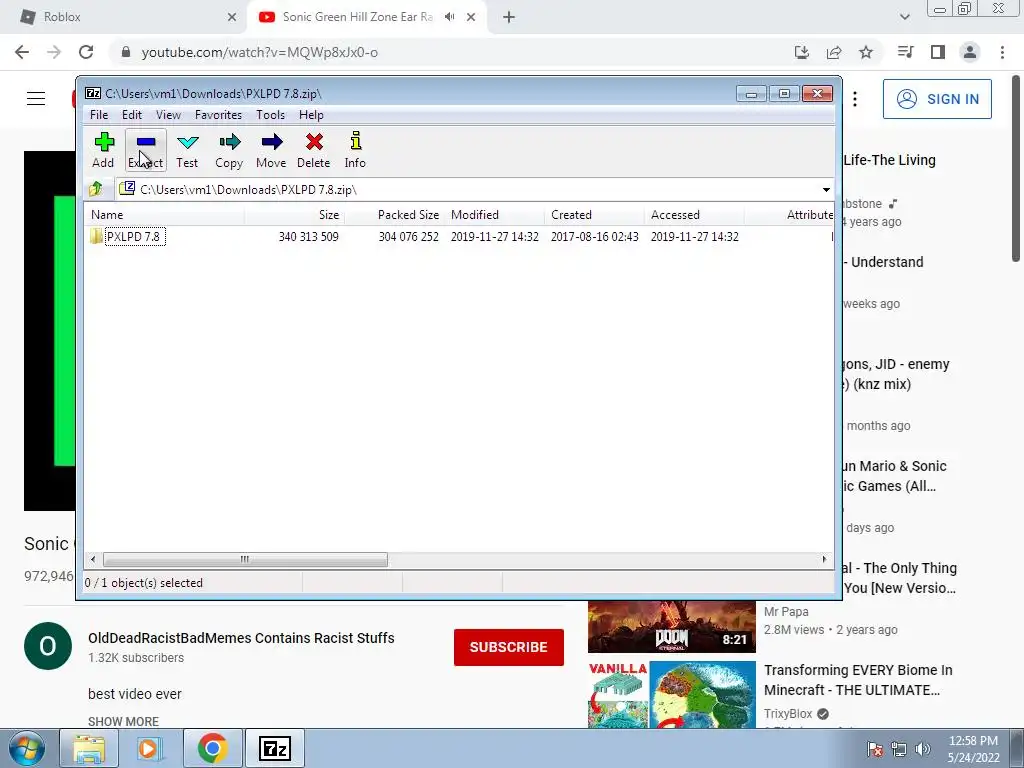Open the Doom Eternal 8:21 video thumbnail
The height and width of the screenshot is (768, 1024).
tap(671, 627)
